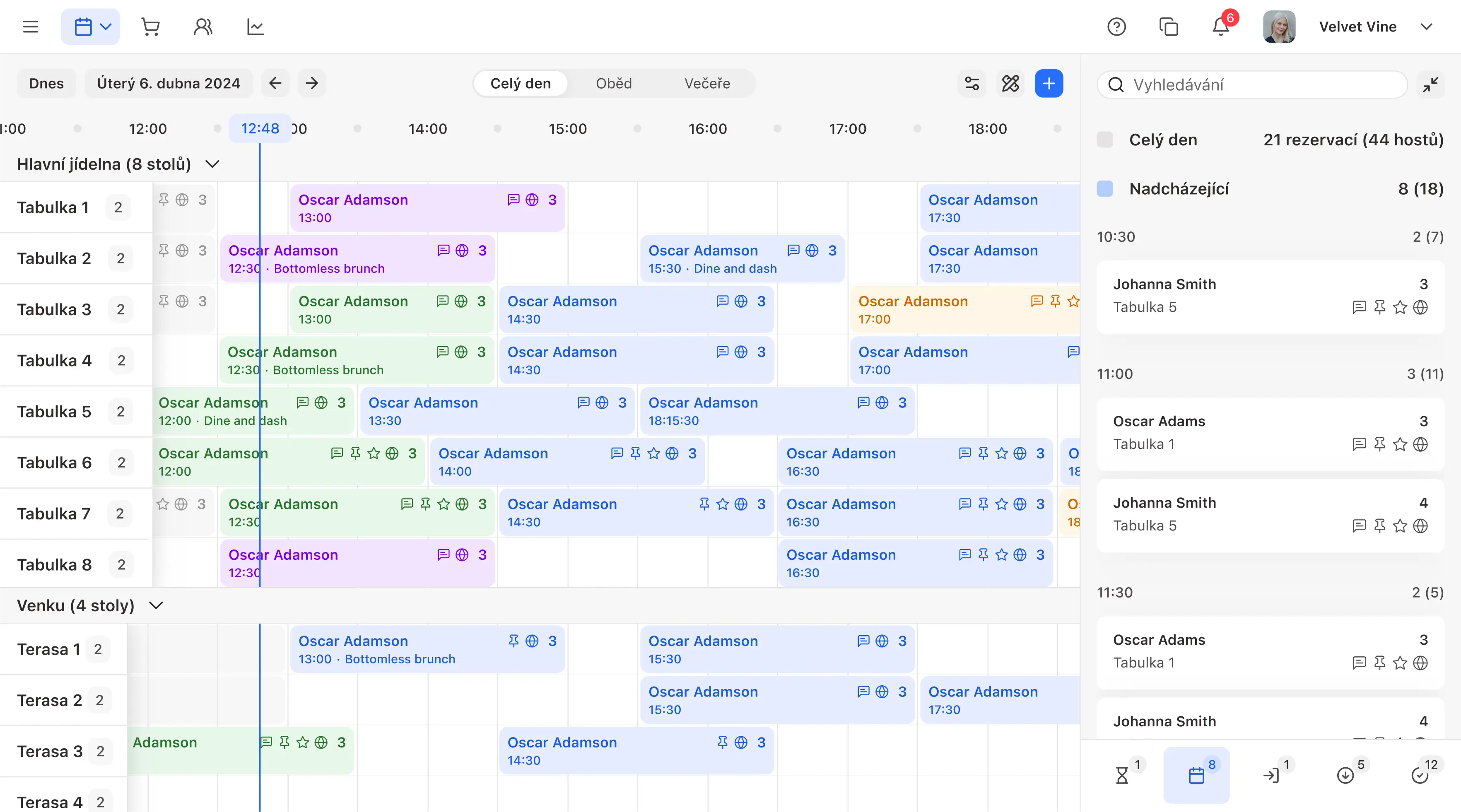The image size is (1461, 812).
Task: Collapse the Hlavní jídelna section
Action: [x=212, y=164]
